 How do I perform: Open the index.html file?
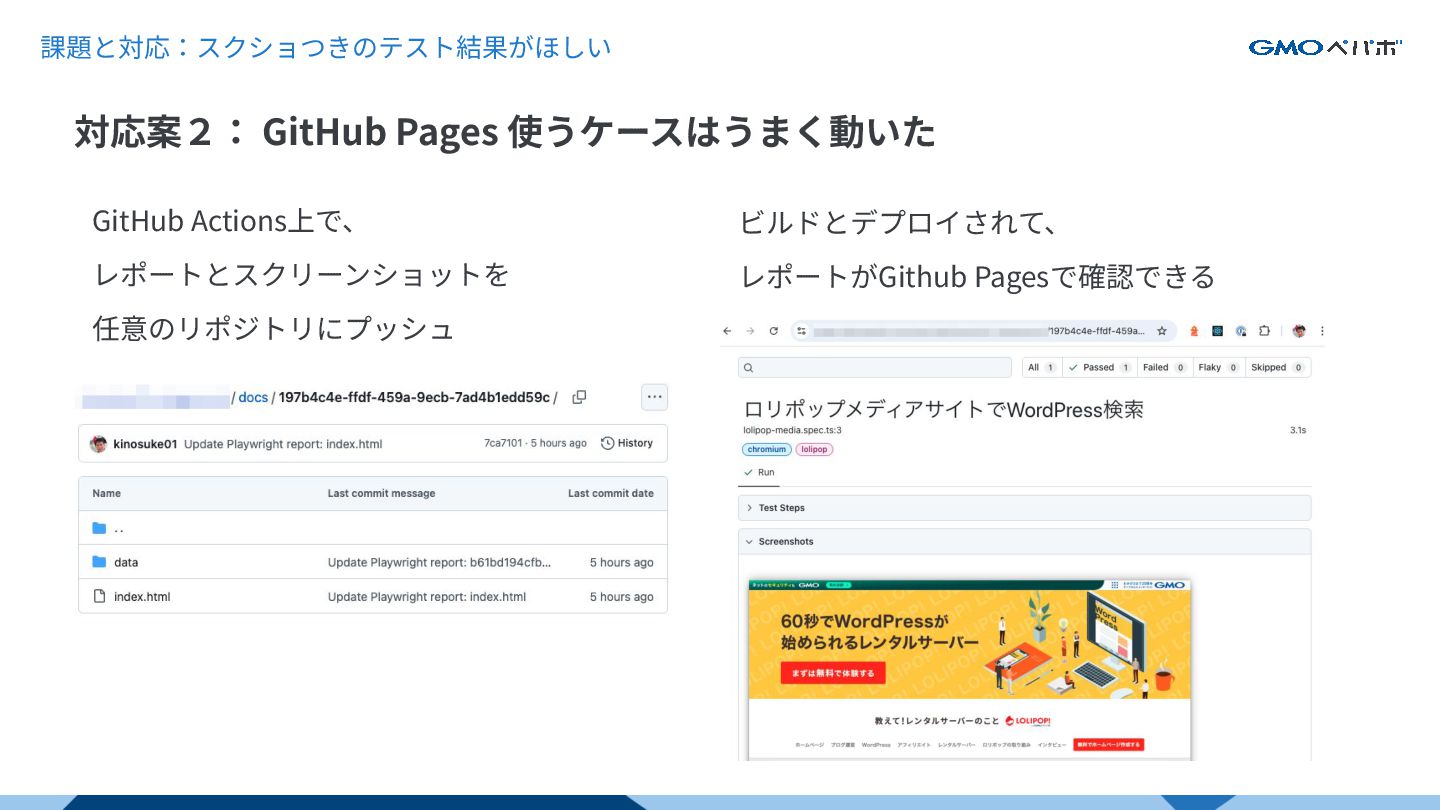pyautogui.click(x=142, y=596)
